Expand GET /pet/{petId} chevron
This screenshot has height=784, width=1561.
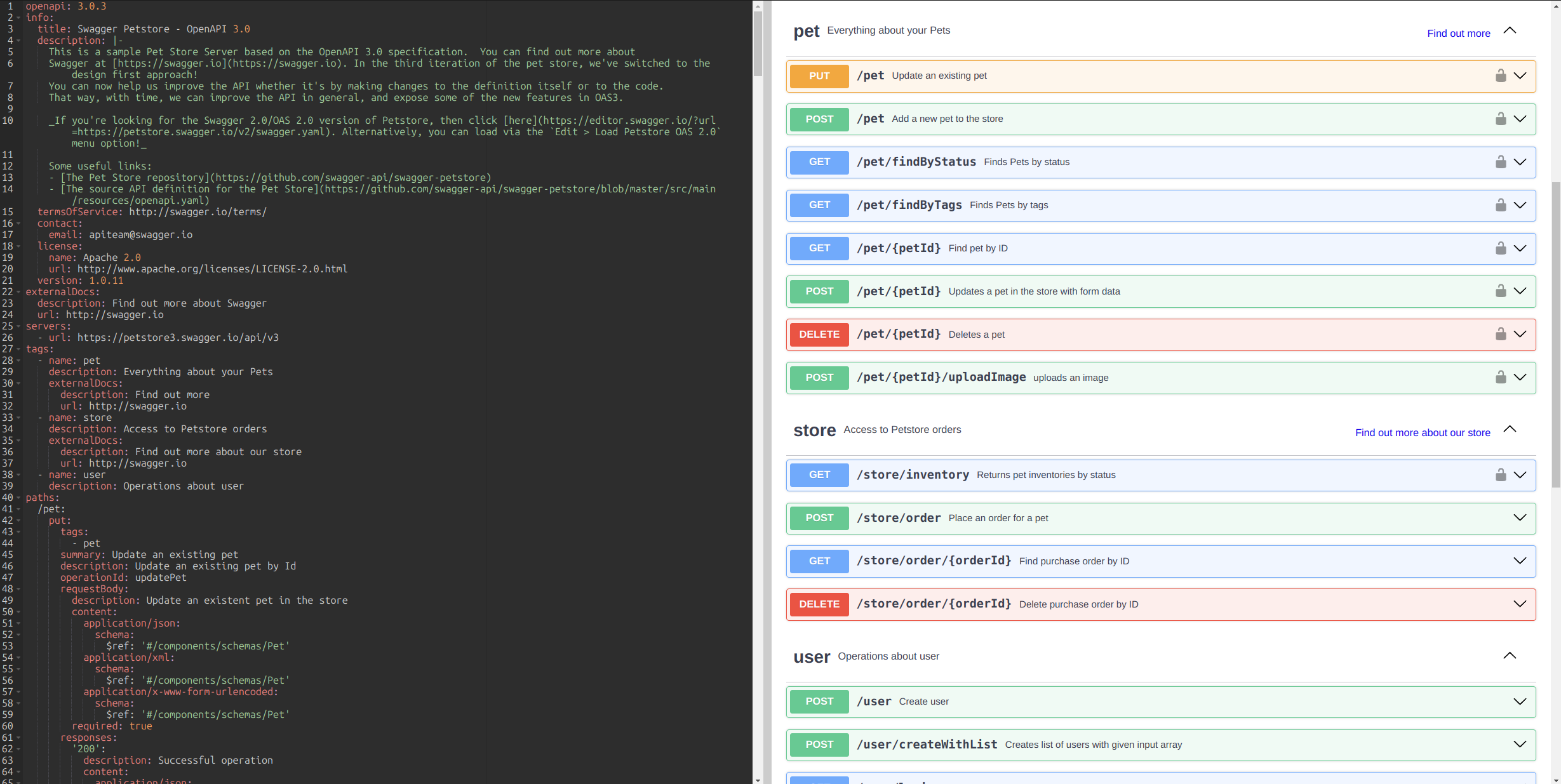tap(1520, 248)
